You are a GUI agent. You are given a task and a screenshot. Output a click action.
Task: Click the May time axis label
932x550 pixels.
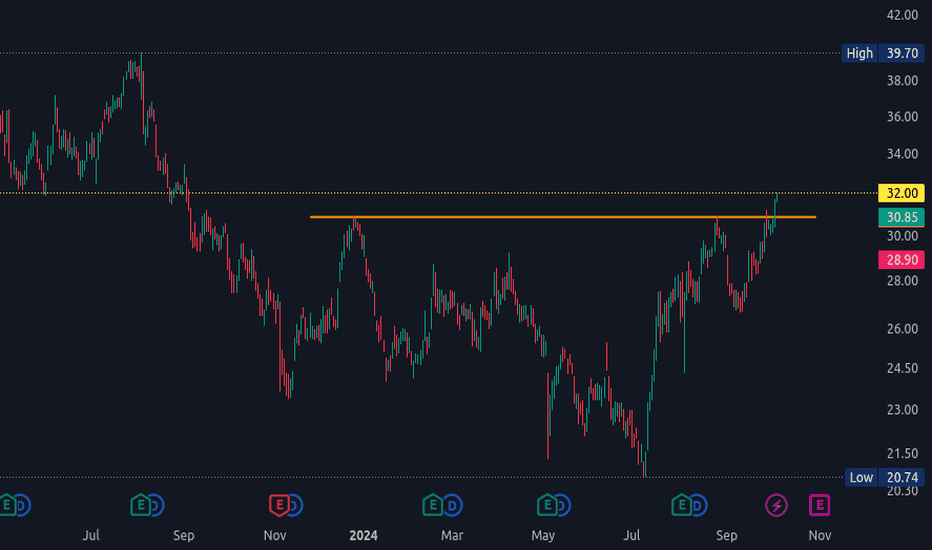click(543, 535)
